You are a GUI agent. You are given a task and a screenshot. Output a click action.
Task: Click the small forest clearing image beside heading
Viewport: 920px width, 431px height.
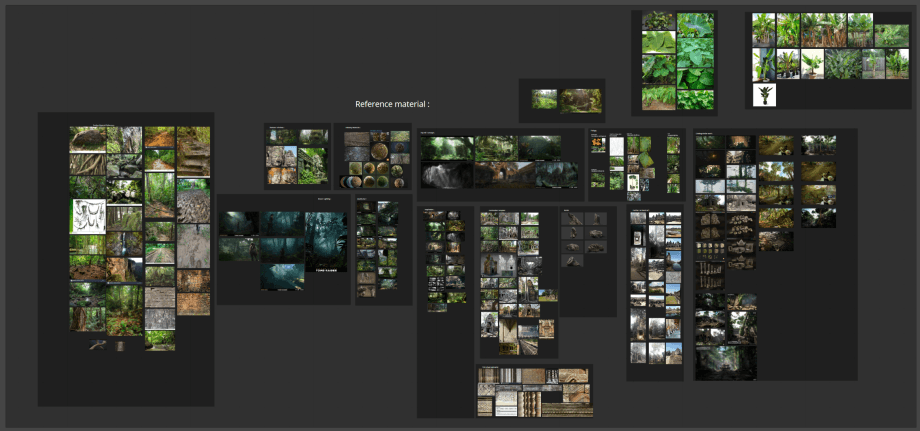click(x=544, y=99)
